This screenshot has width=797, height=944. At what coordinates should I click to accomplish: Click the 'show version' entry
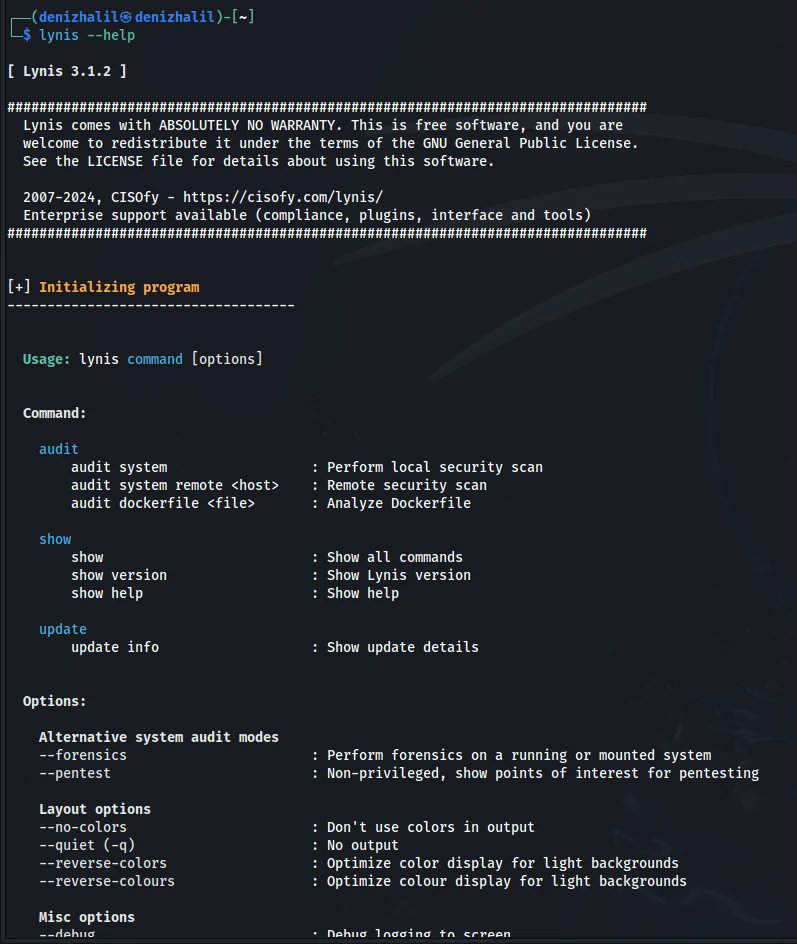click(x=119, y=576)
